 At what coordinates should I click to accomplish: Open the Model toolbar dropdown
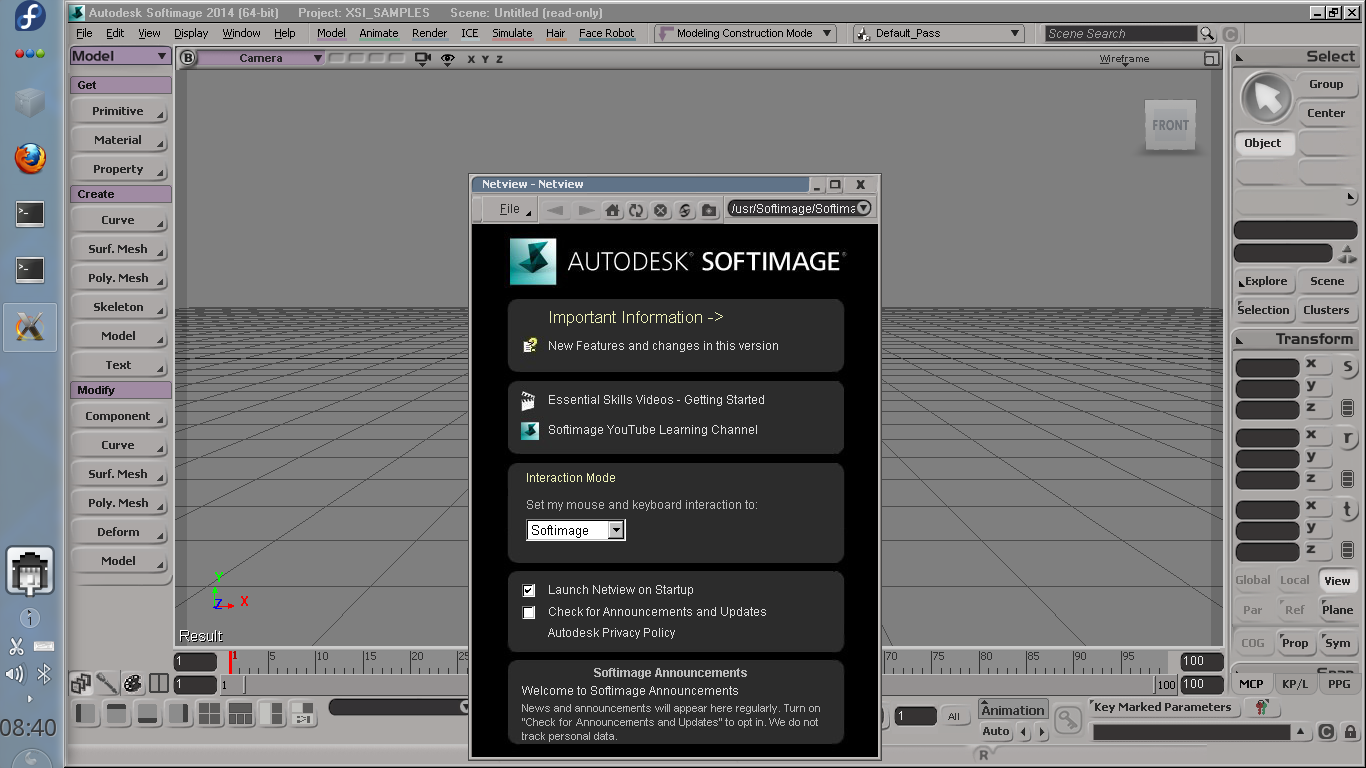pyautogui.click(x=120, y=56)
